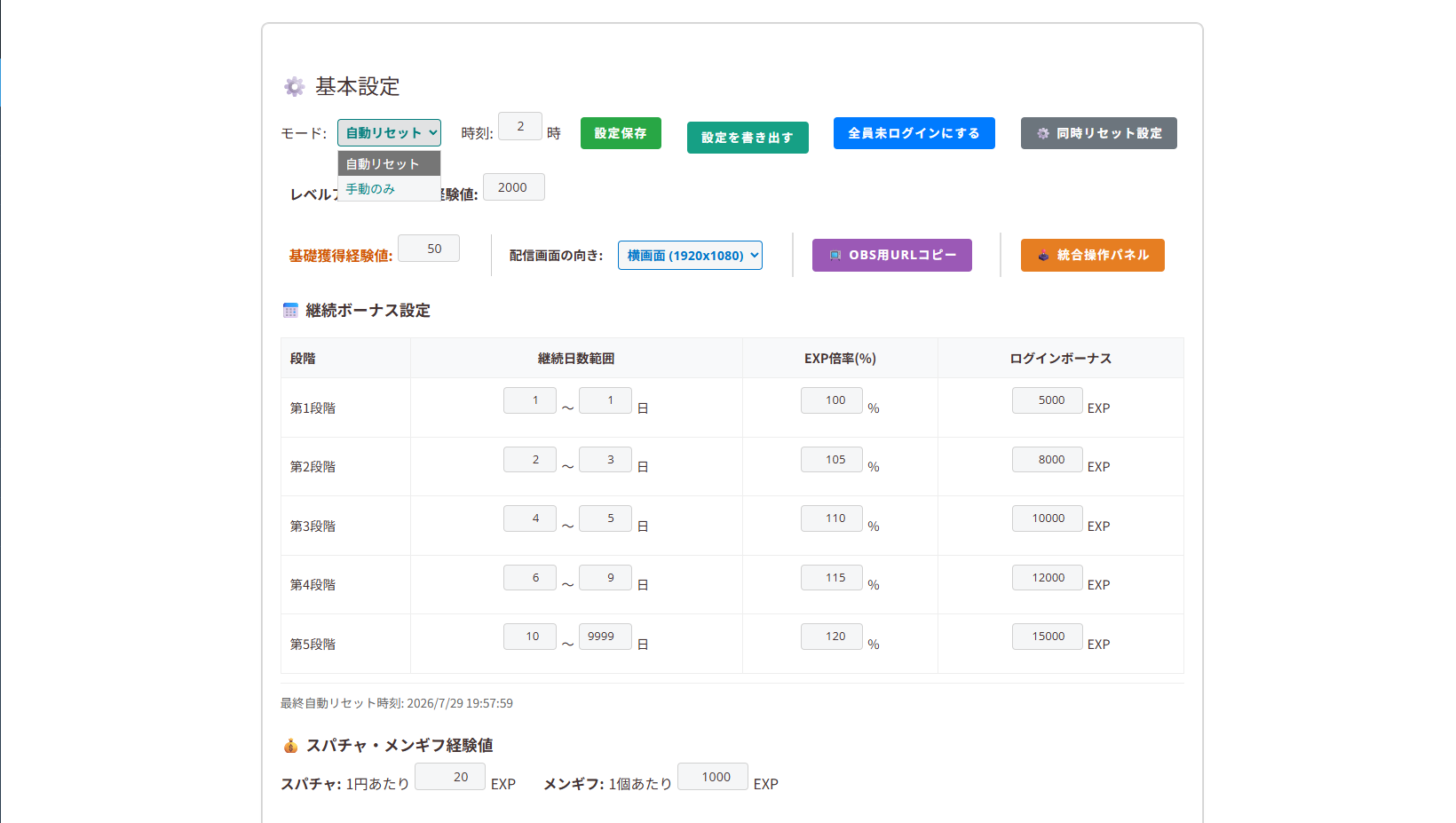This screenshot has width=1456, height=823.
Task: Click the 第5段階 row label
Action: 313,645
